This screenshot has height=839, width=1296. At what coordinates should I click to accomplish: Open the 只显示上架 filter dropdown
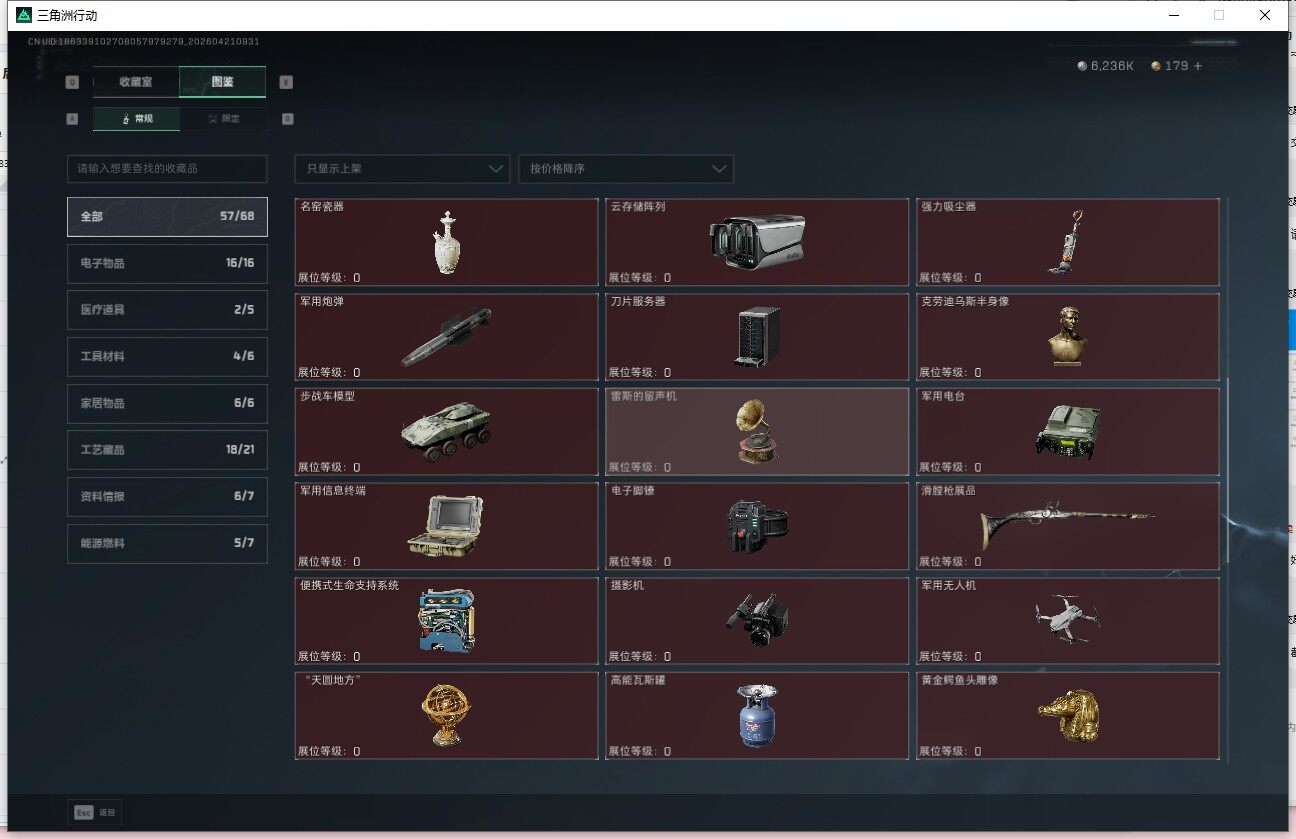coord(402,169)
